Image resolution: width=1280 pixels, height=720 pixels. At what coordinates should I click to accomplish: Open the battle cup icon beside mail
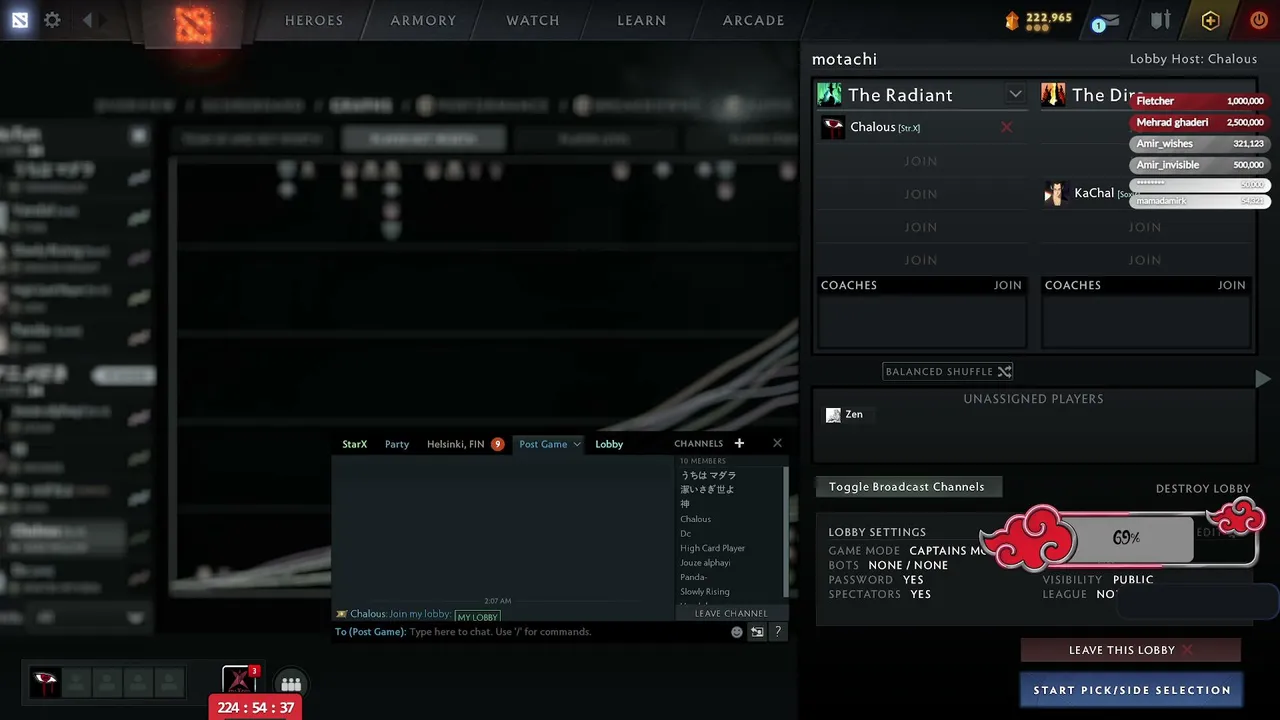tap(1160, 20)
